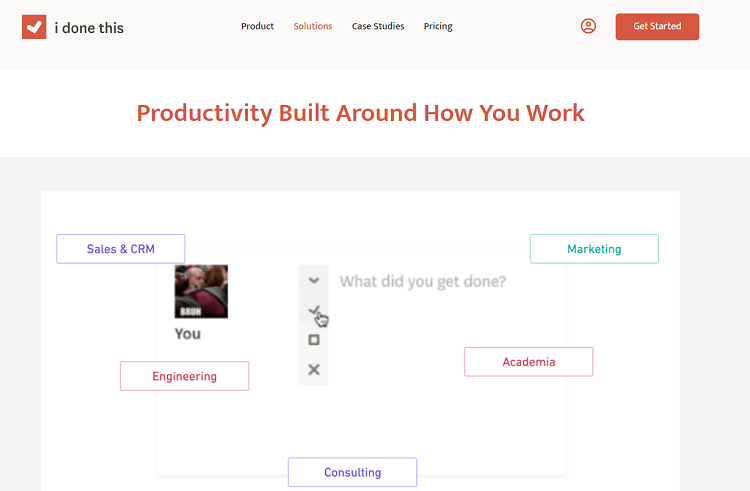Select the Sales & CRM solution

[121, 249]
